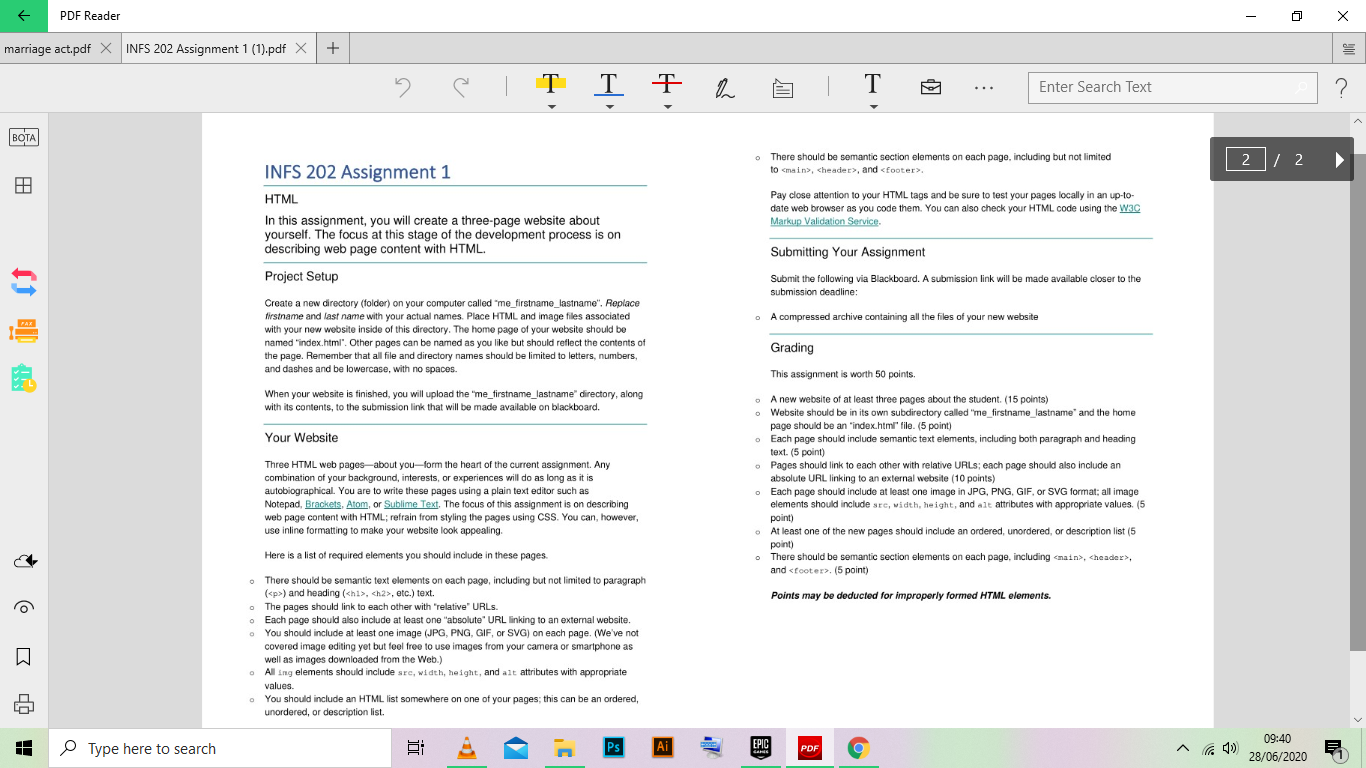Viewport: 1366px width, 768px height.
Task: Expand text tool dropdown arrow
Action: 873,106
